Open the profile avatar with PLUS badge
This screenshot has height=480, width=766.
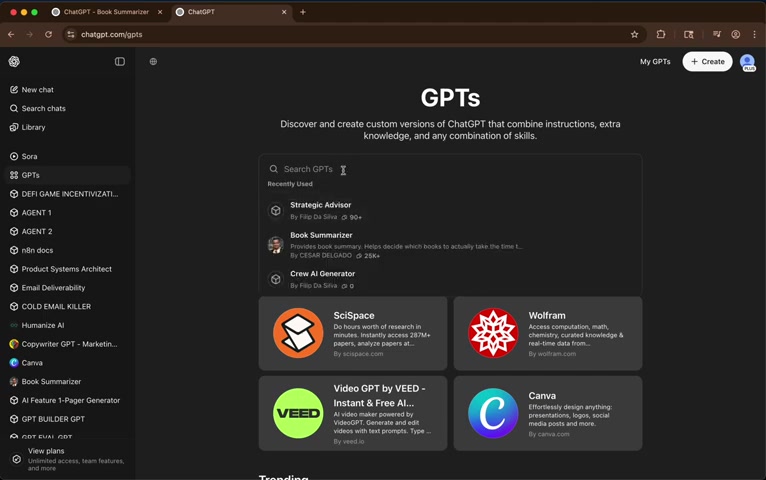click(x=747, y=62)
